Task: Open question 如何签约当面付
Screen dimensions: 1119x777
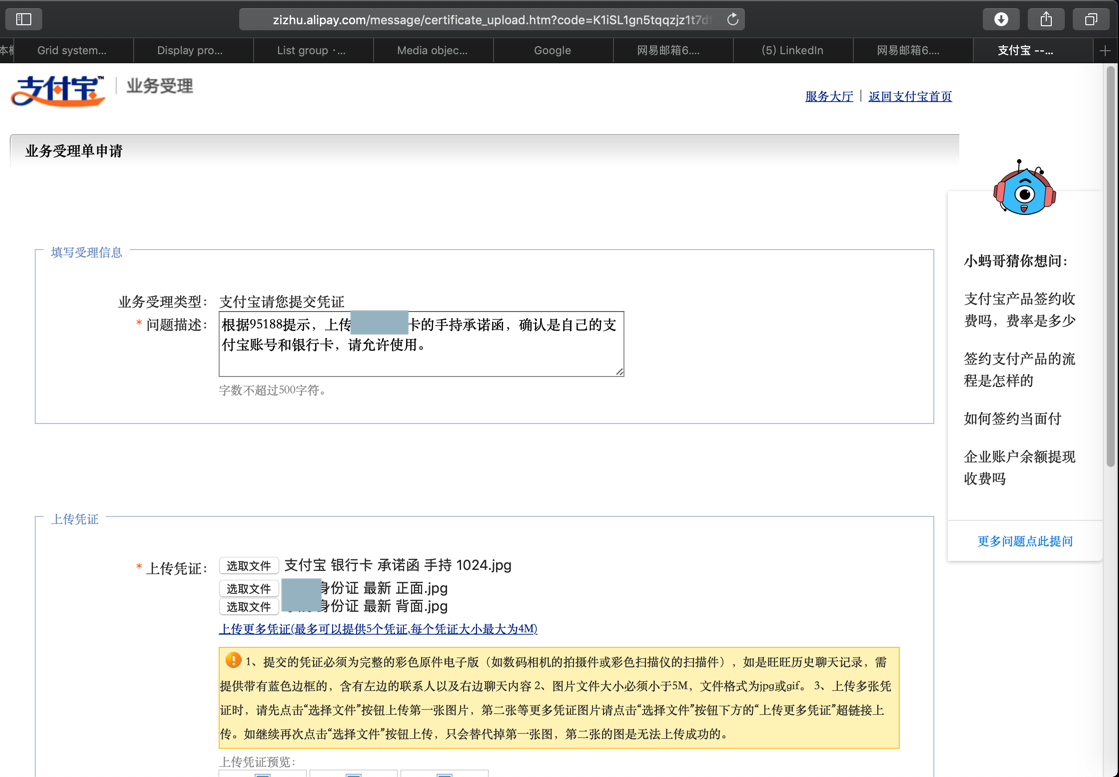Action: [1012, 419]
